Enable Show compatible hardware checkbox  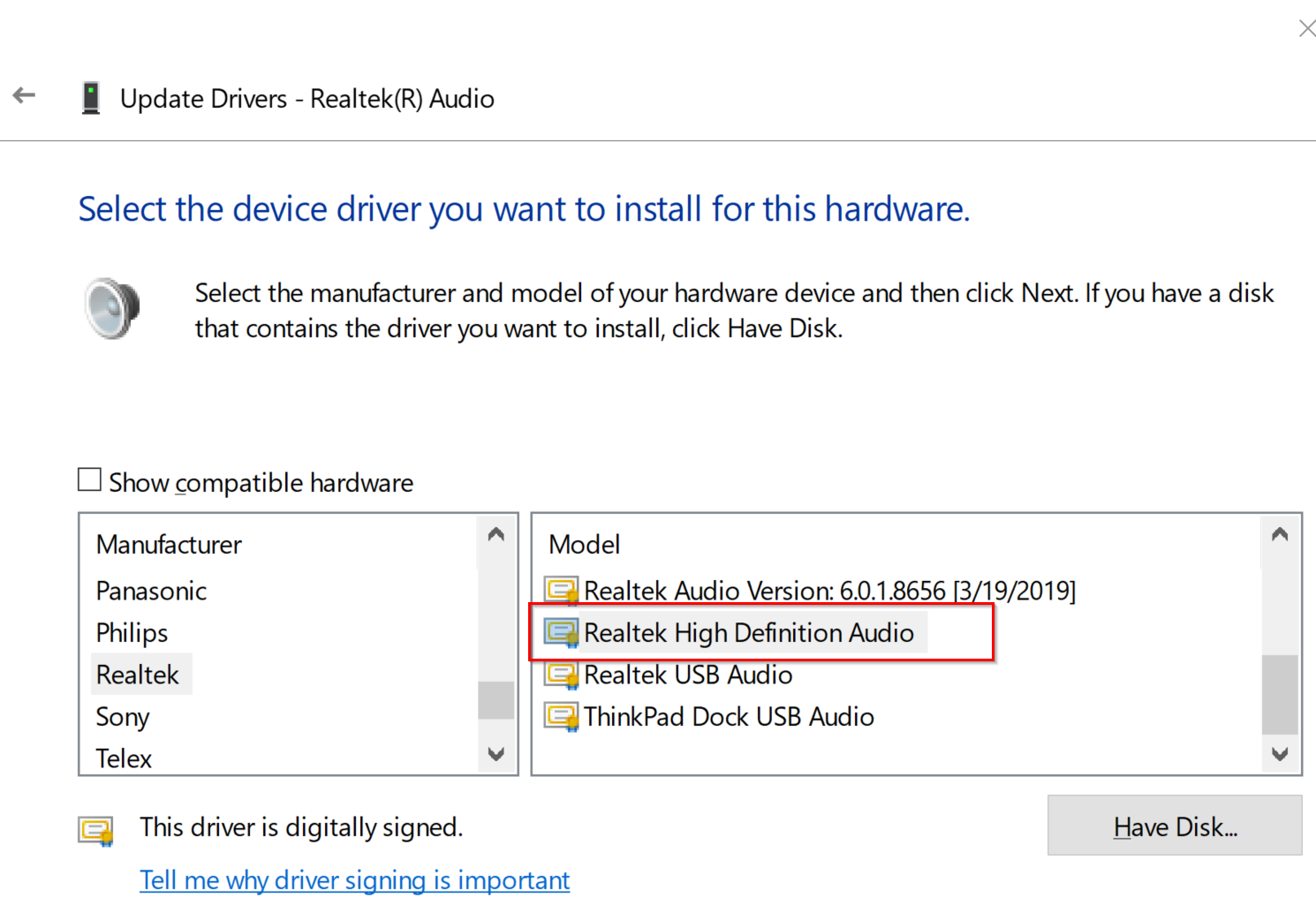tap(89, 479)
